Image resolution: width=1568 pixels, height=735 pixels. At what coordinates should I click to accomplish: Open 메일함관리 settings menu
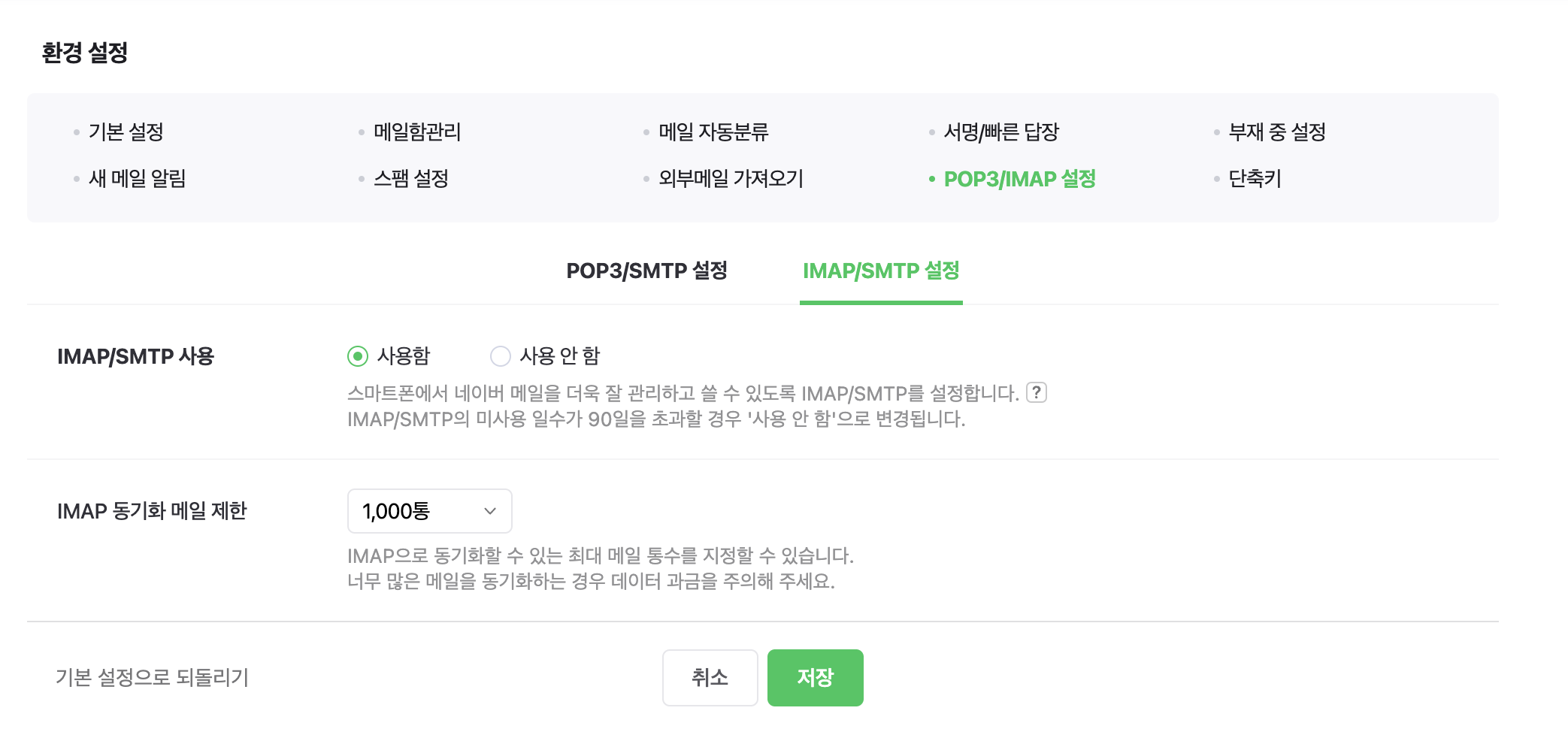pos(417,132)
